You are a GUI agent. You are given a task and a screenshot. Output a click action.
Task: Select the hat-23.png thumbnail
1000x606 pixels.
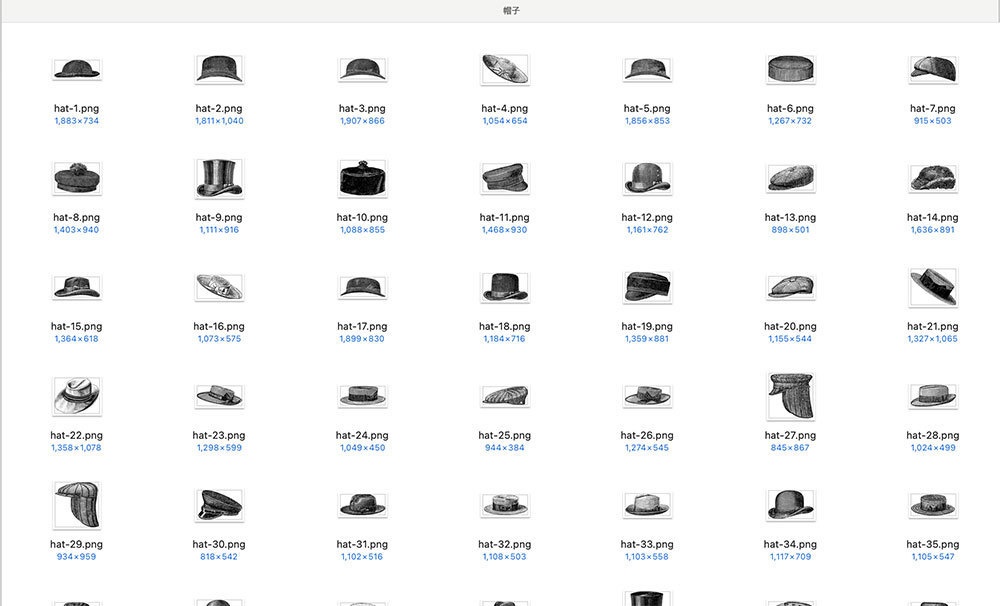(x=219, y=396)
